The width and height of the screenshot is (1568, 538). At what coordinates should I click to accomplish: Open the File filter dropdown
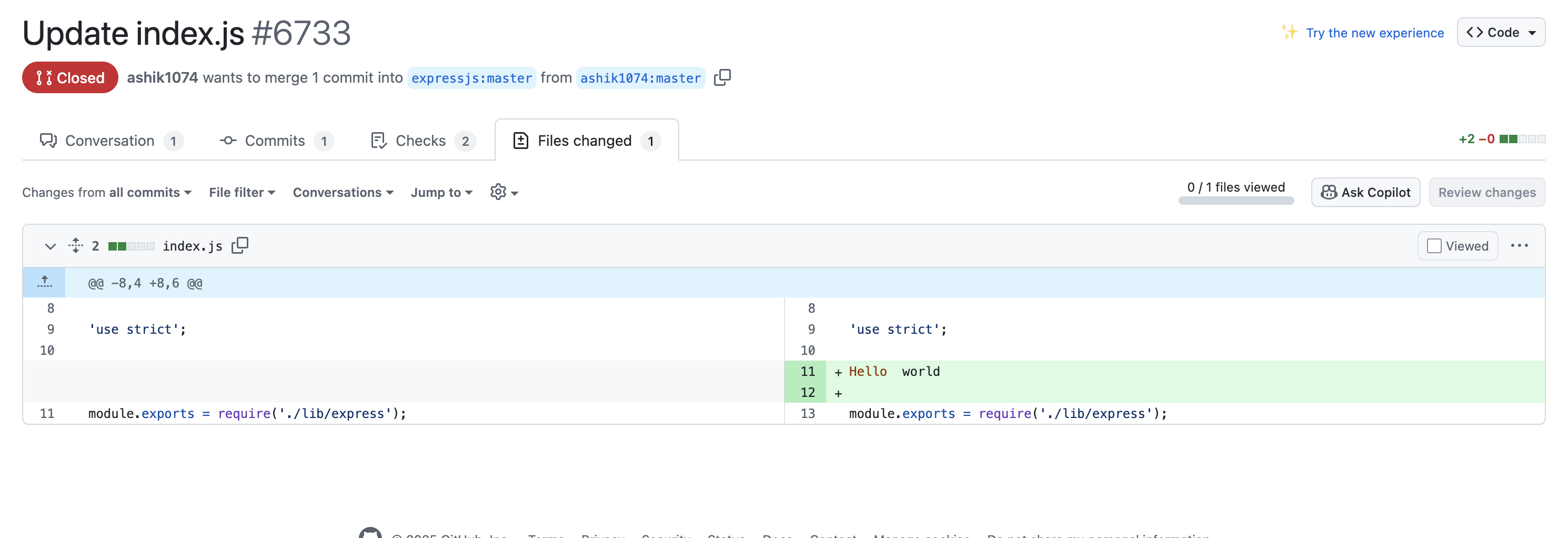[x=242, y=193]
